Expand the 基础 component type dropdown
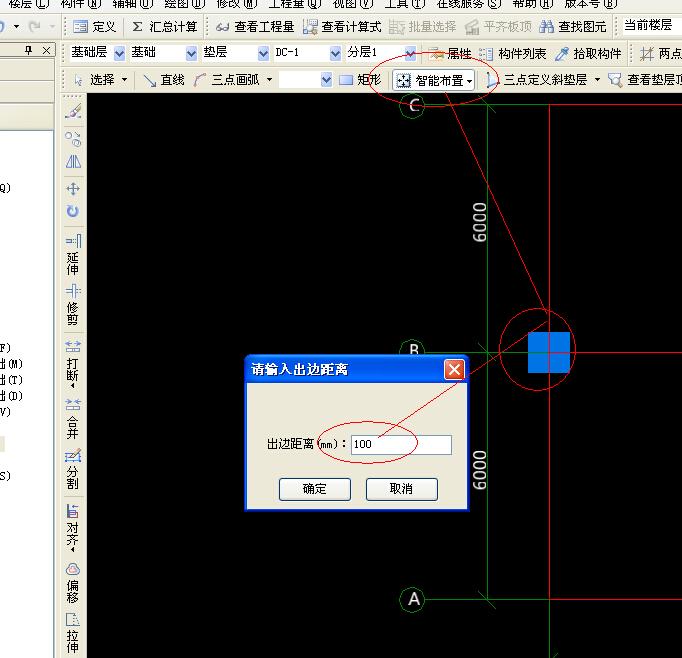The width and height of the screenshot is (682, 658). click(x=191, y=54)
